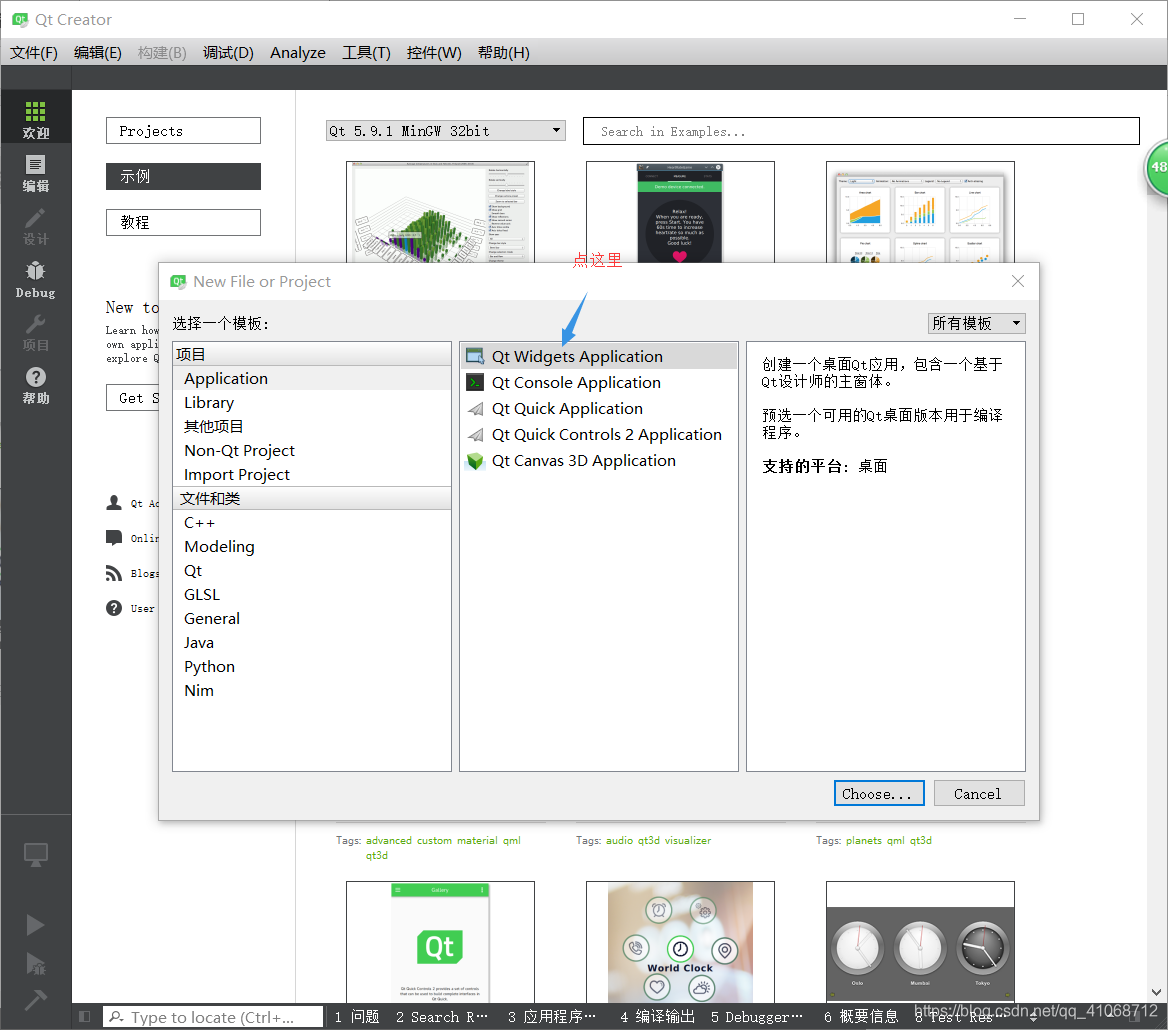Open the 文件(F) menu
The width and height of the screenshot is (1168, 1030).
(34, 53)
